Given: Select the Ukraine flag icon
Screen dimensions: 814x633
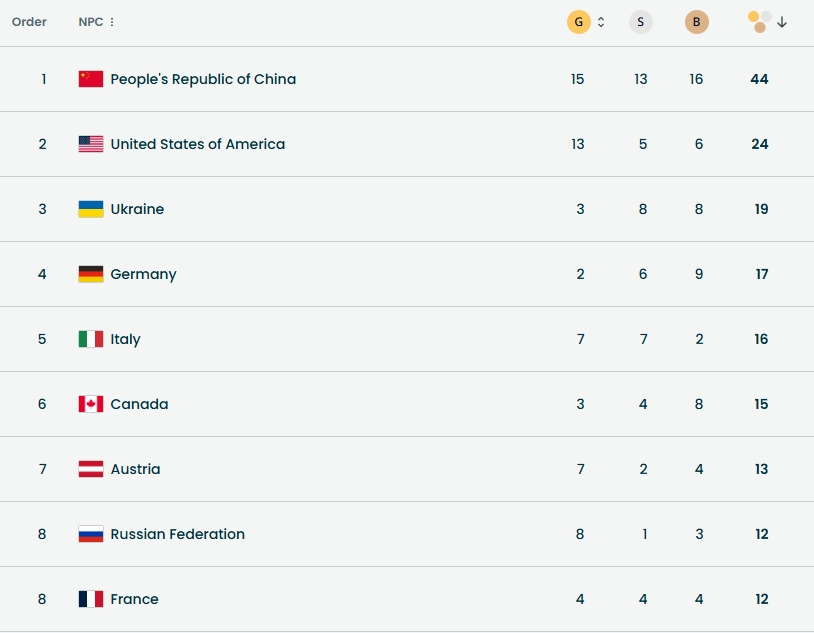Looking at the screenshot, I should (89, 208).
